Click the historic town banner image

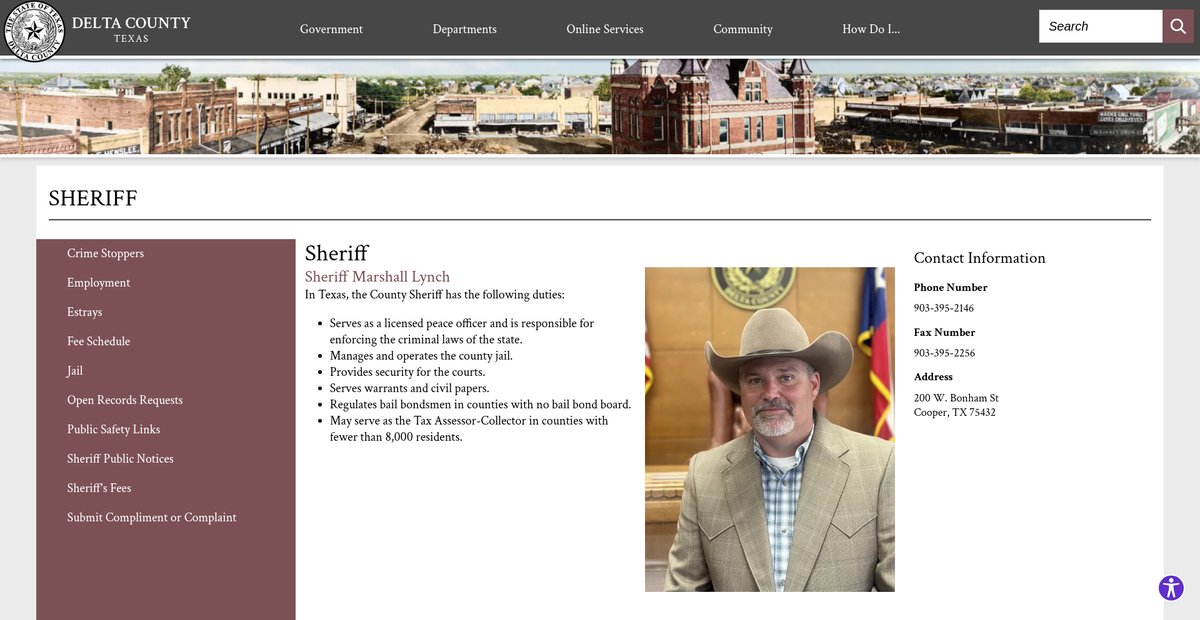[x=600, y=106]
